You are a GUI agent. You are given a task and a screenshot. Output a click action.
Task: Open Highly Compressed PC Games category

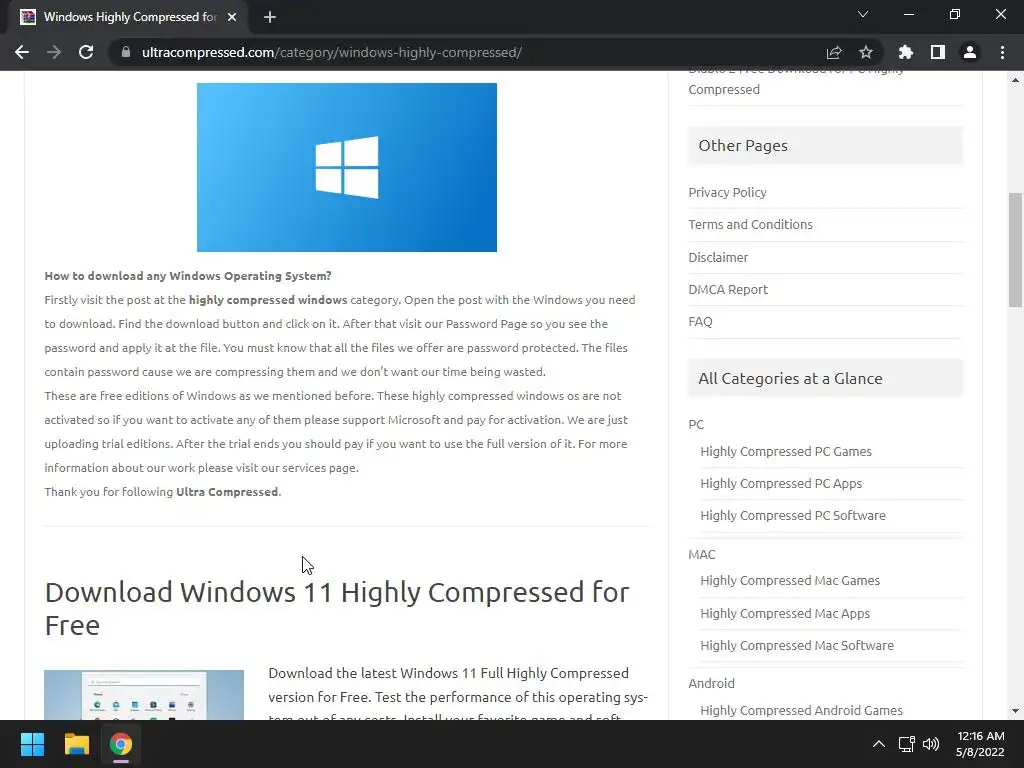point(786,451)
